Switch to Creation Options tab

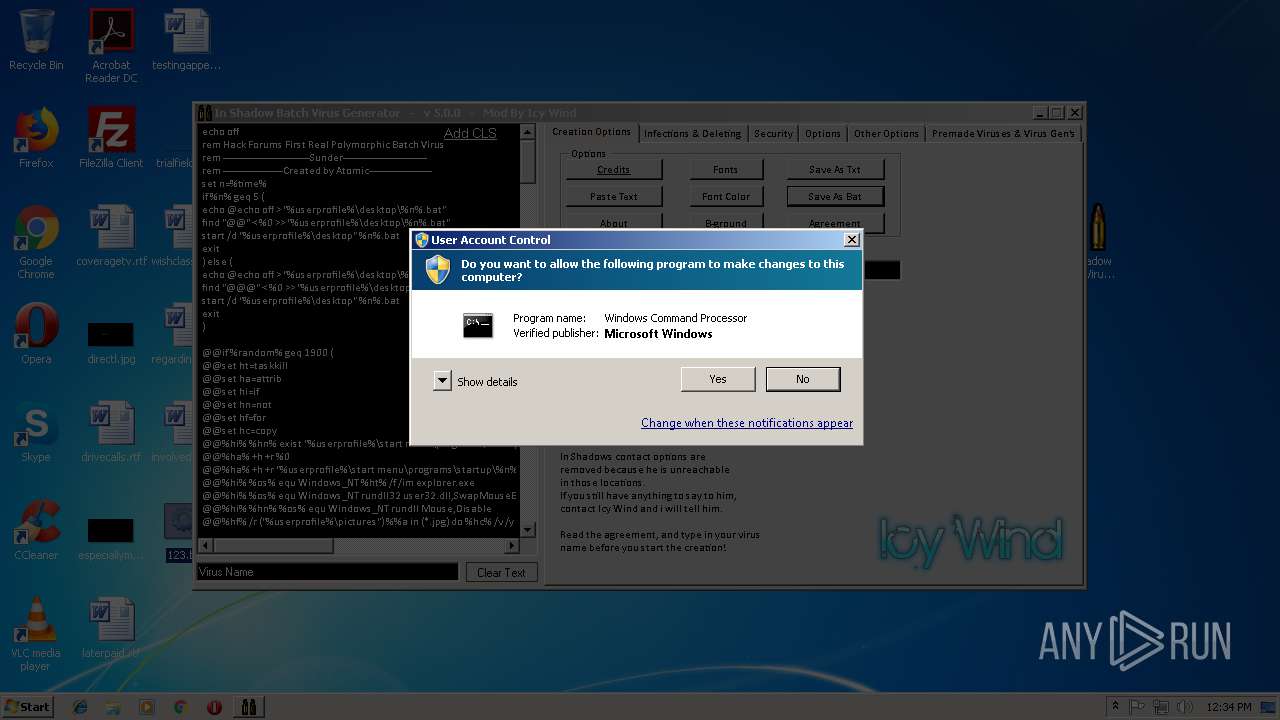(591, 132)
